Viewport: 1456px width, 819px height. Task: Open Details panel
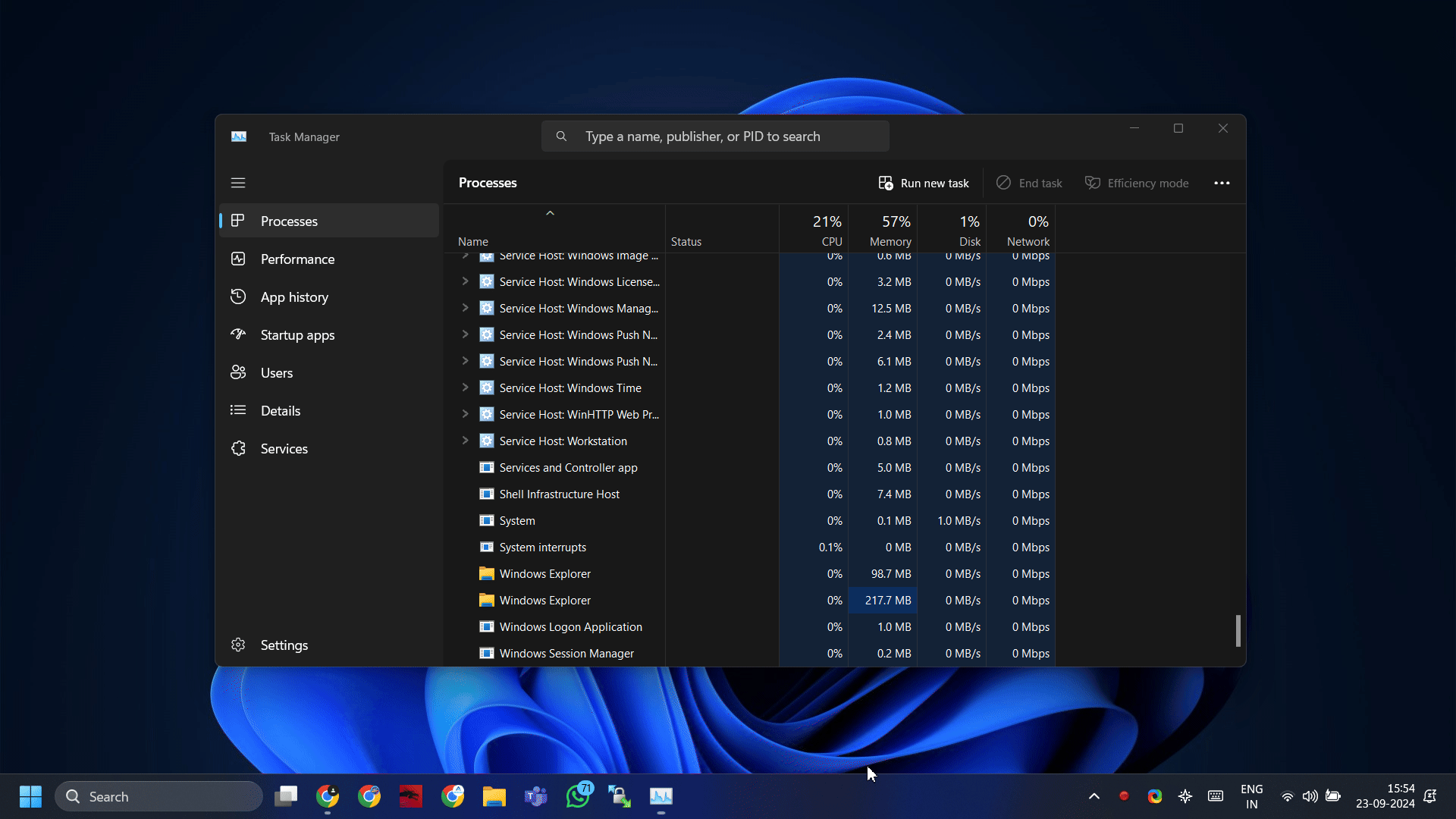coord(281,411)
